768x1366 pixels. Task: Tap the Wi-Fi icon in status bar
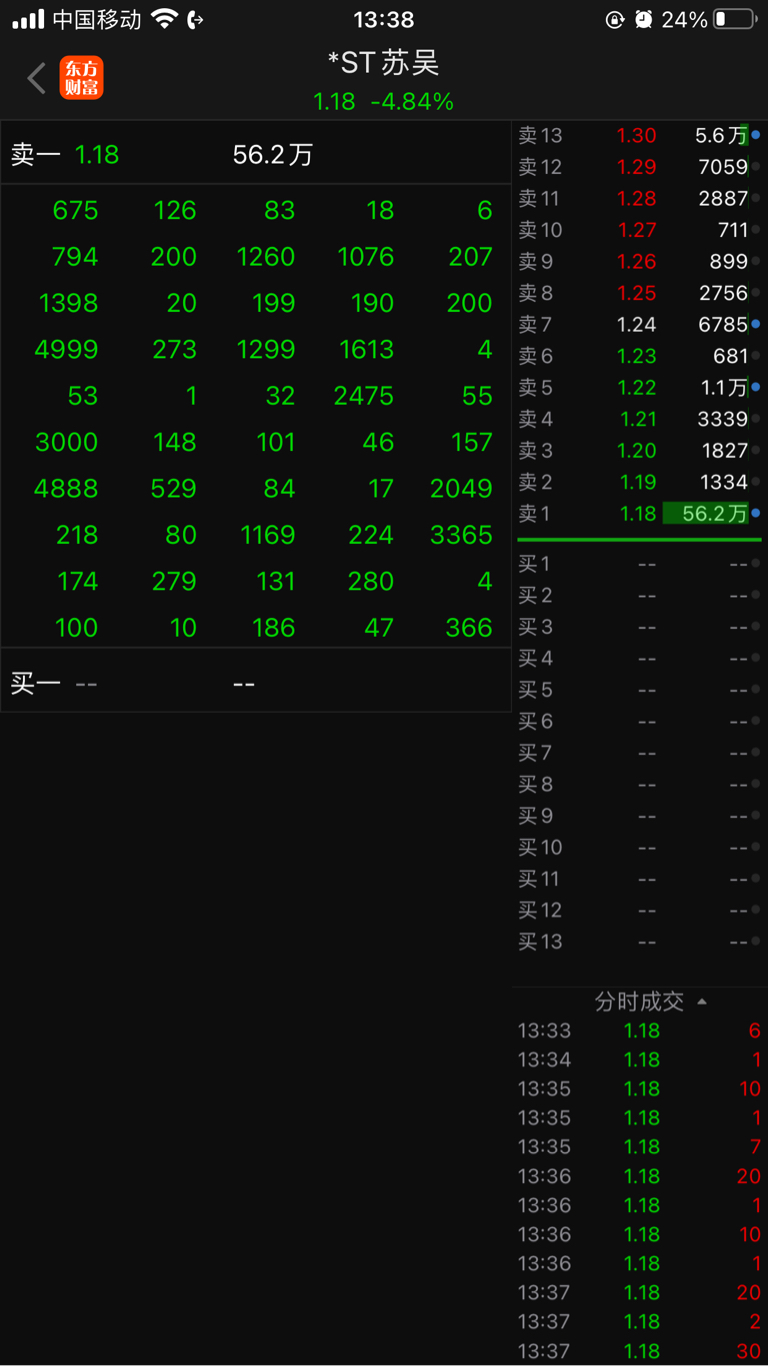(x=164, y=19)
